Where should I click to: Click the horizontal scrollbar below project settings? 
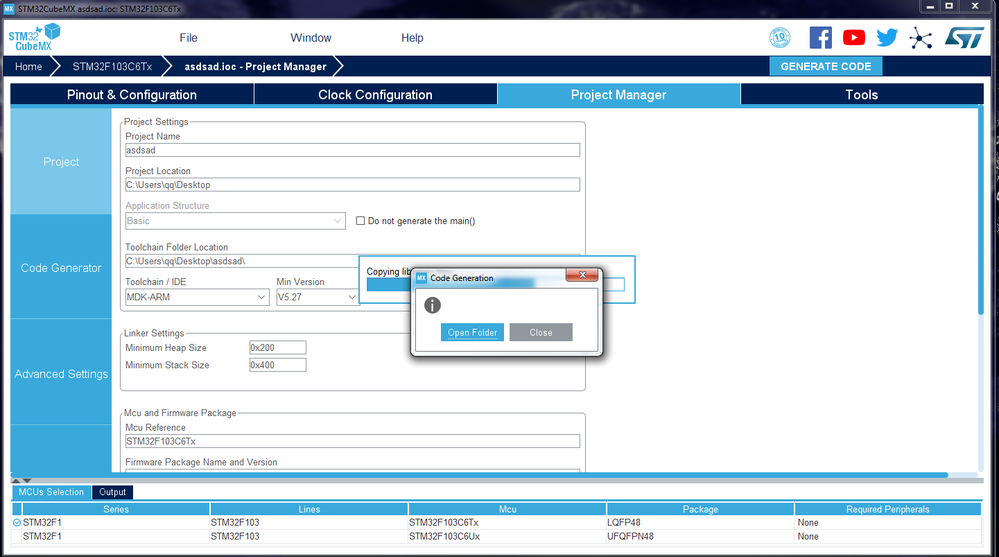[480, 475]
